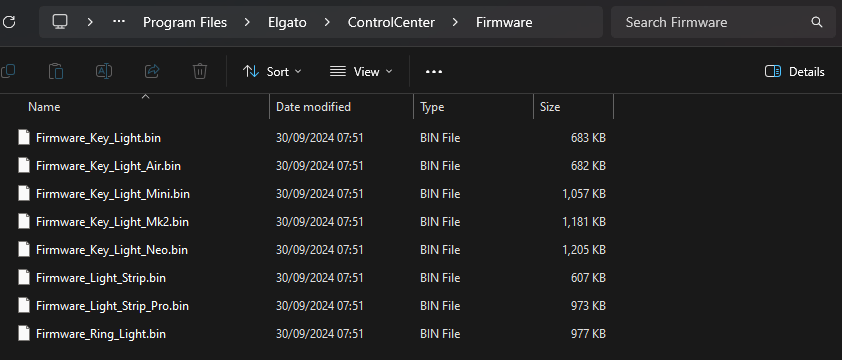Select Firmware_Light_Strip_Pro.bin file
Viewport: 842px width, 360px height.
click(112, 306)
